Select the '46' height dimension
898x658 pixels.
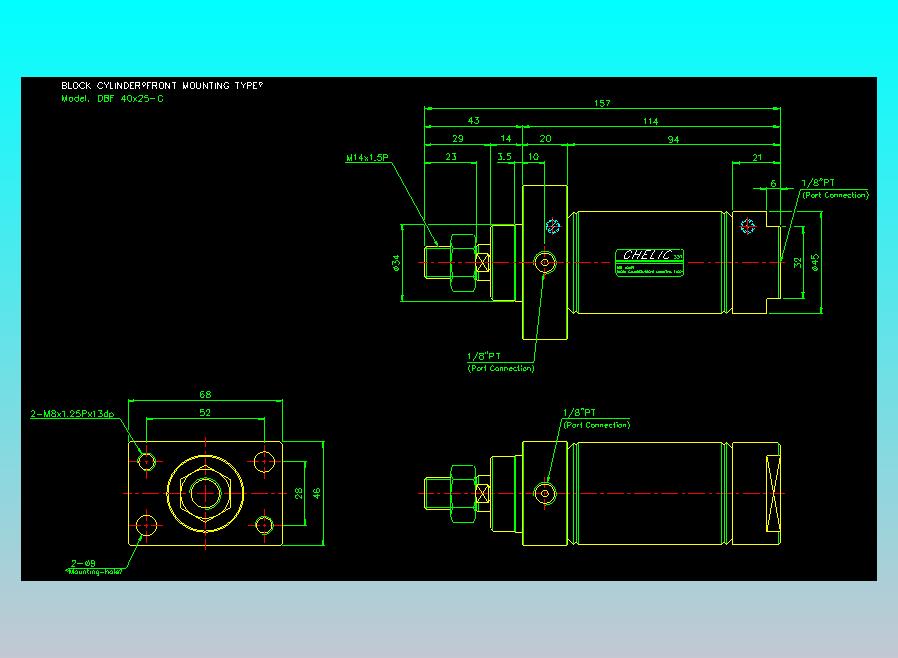pyautogui.click(x=317, y=493)
